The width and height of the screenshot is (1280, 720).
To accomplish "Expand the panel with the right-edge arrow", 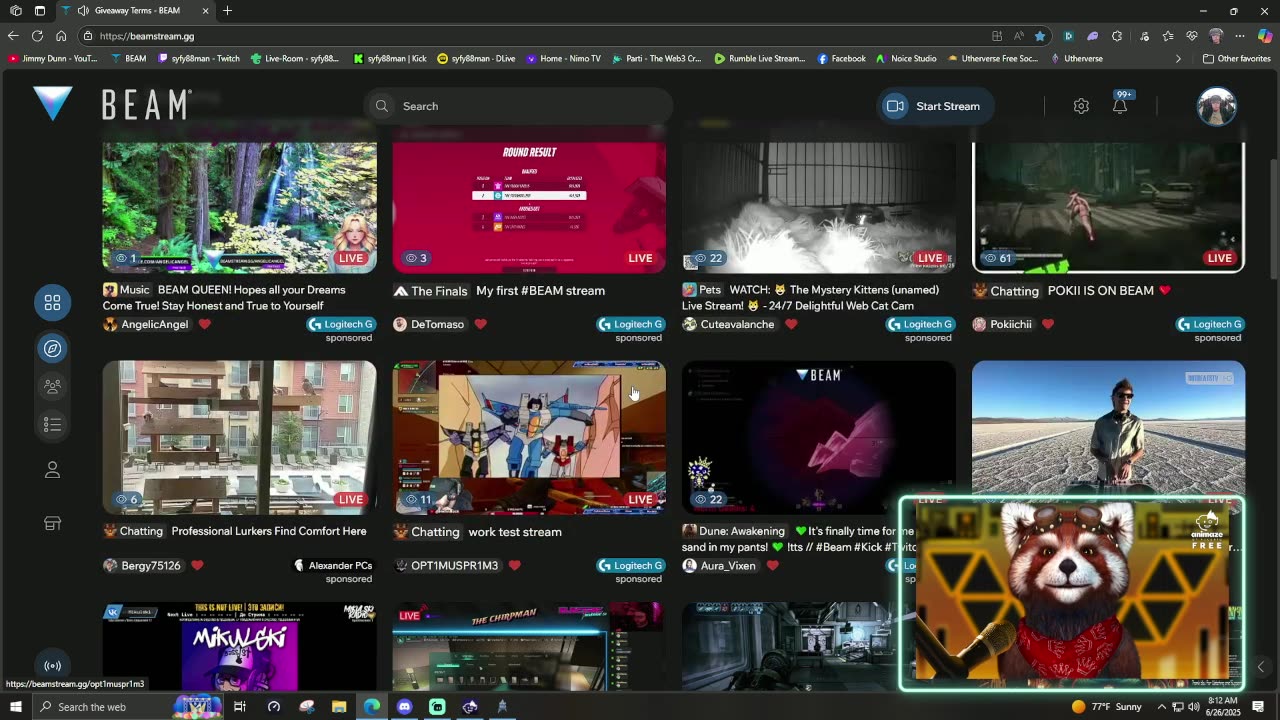I will [1260, 667].
